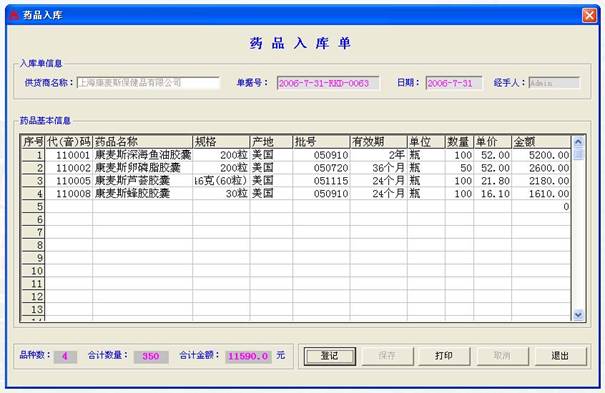The image size is (605, 393).
Task: Click the 取消 button
Action: [502, 356]
